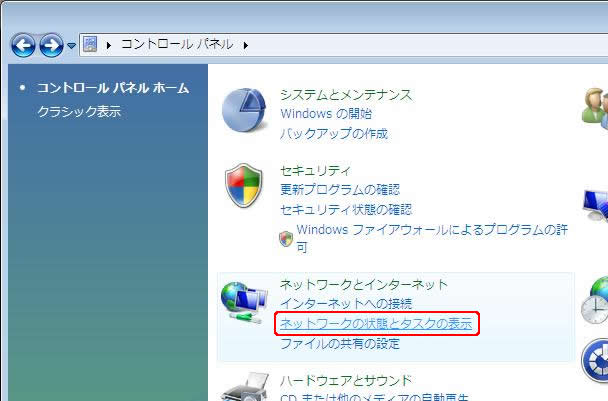The height and width of the screenshot is (401, 608).
Task: Open ネットワークとインターネット category heading
Action: click(364, 284)
